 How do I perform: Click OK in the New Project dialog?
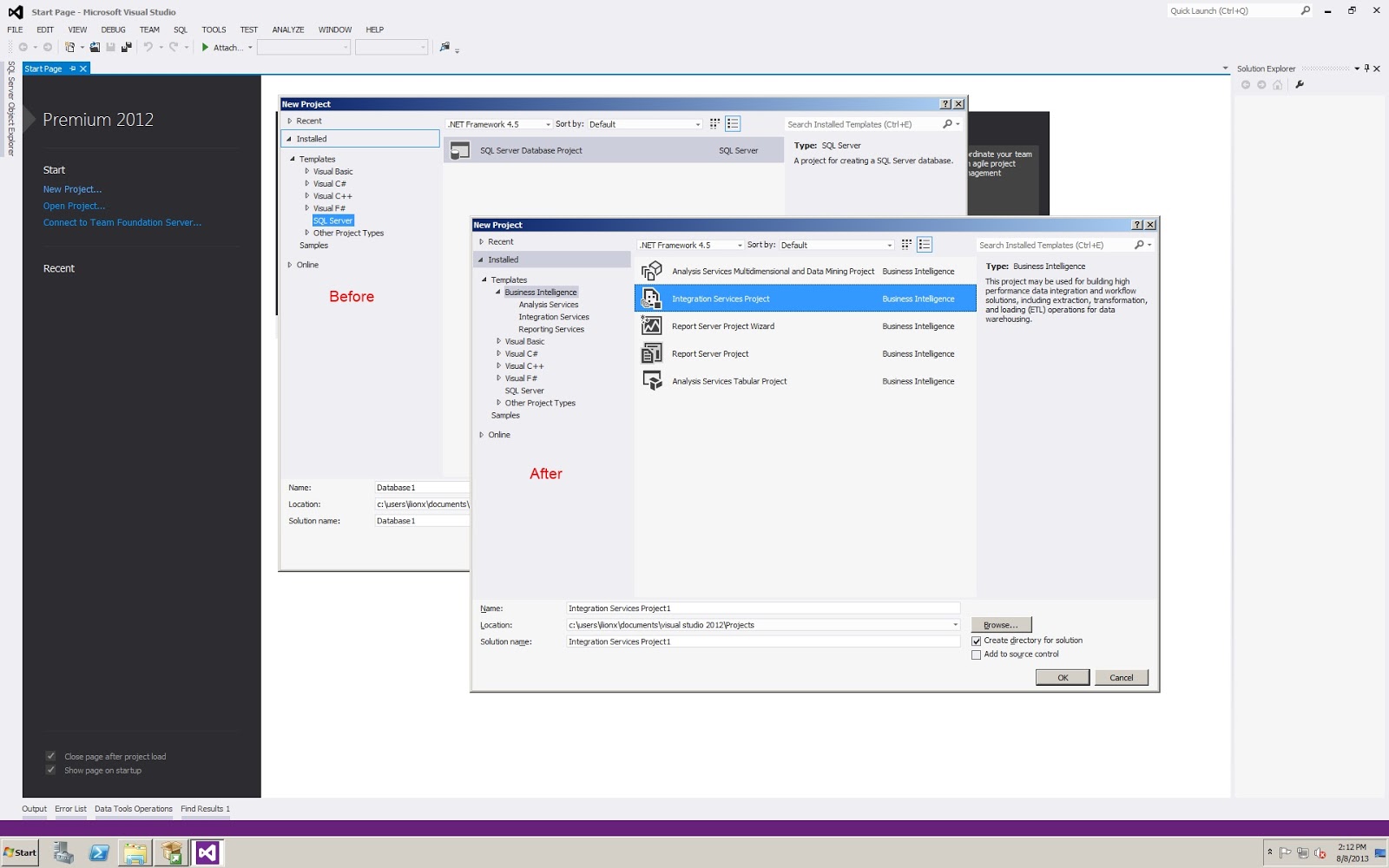[x=1063, y=678]
